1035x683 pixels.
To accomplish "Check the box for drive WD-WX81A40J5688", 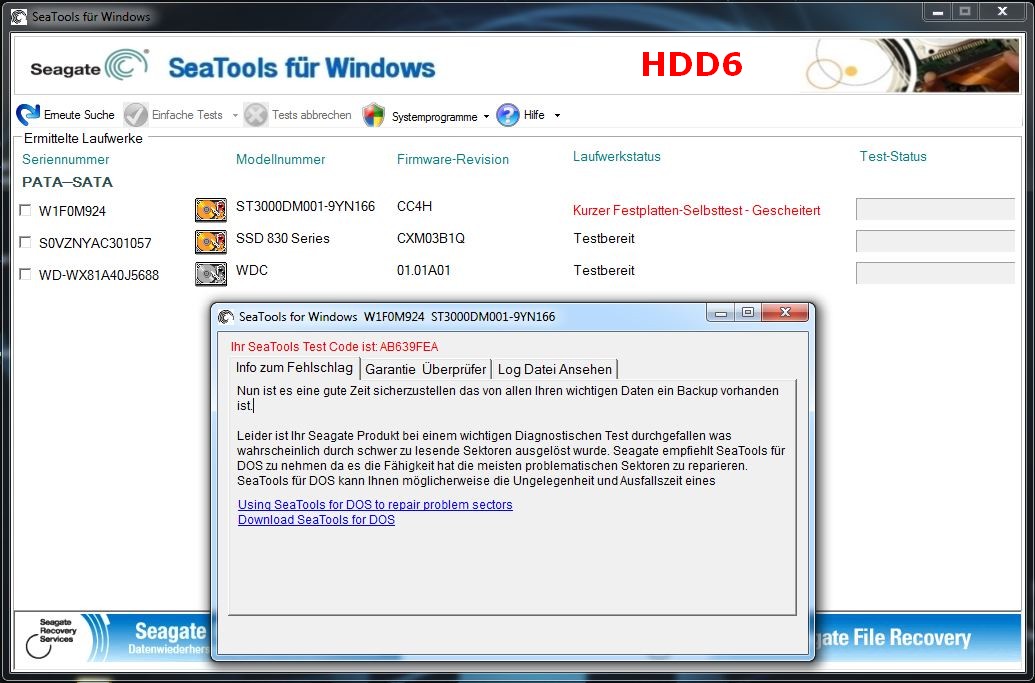I will pyautogui.click(x=25, y=274).
